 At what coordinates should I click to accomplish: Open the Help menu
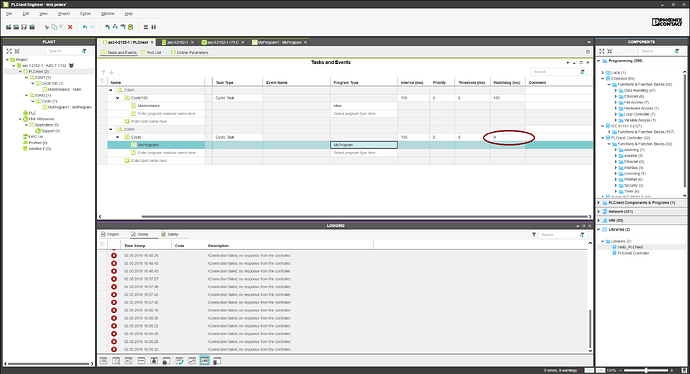click(128, 14)
